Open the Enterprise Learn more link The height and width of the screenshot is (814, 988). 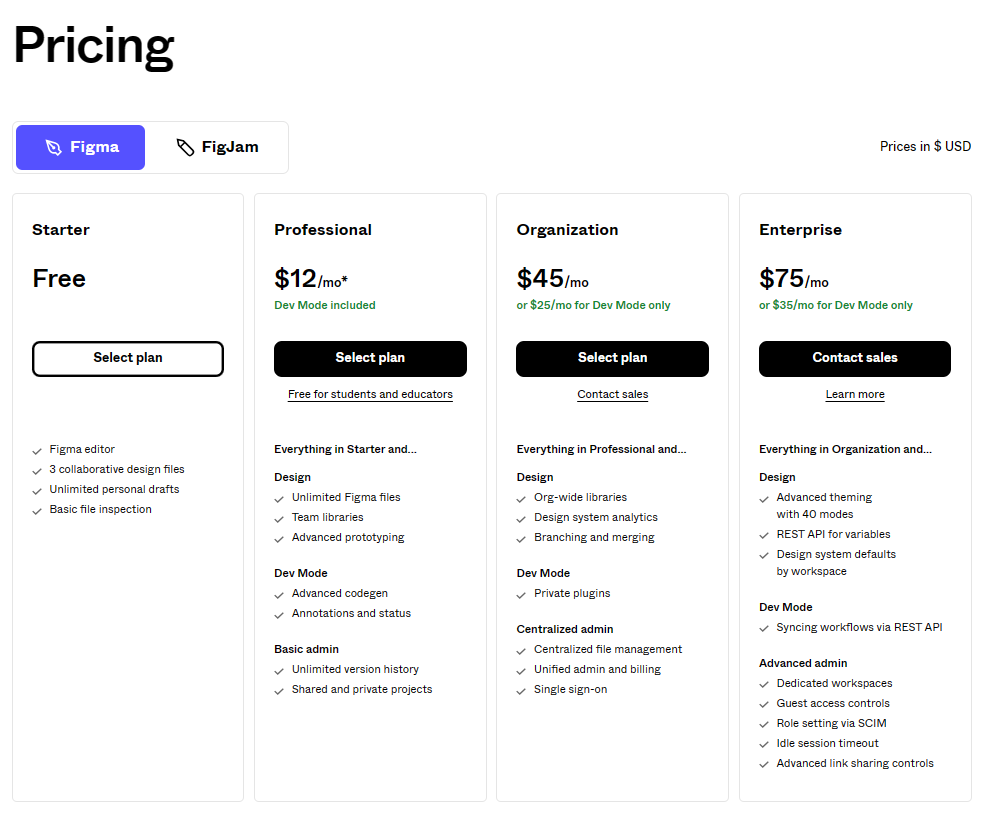855,394
